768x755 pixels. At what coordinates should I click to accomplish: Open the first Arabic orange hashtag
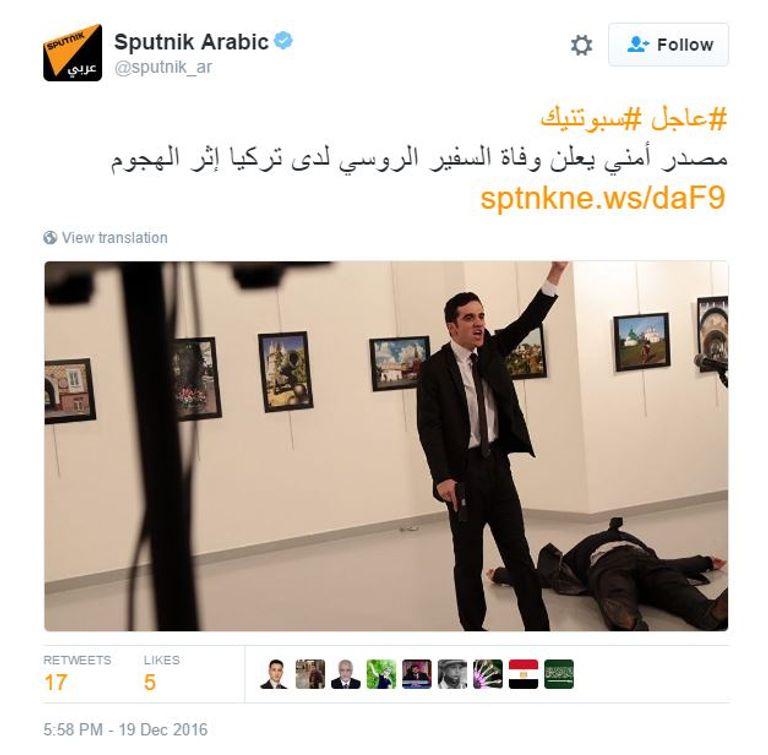688,119
